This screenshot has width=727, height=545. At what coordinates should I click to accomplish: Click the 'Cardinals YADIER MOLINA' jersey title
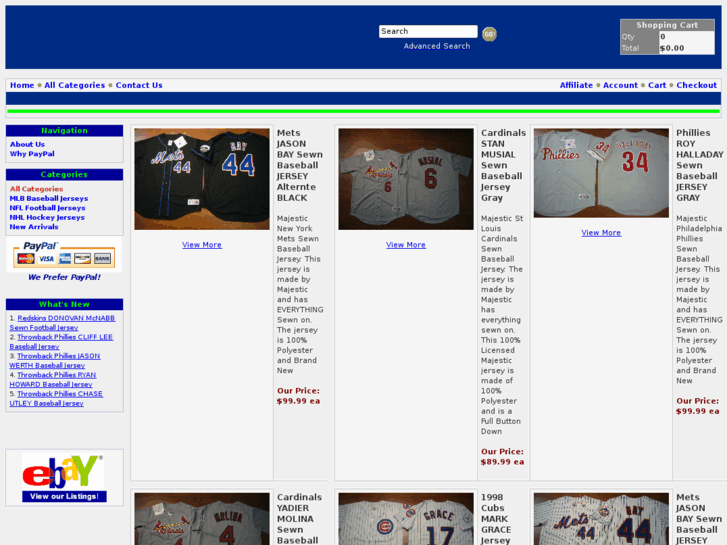tap(300, 519)
